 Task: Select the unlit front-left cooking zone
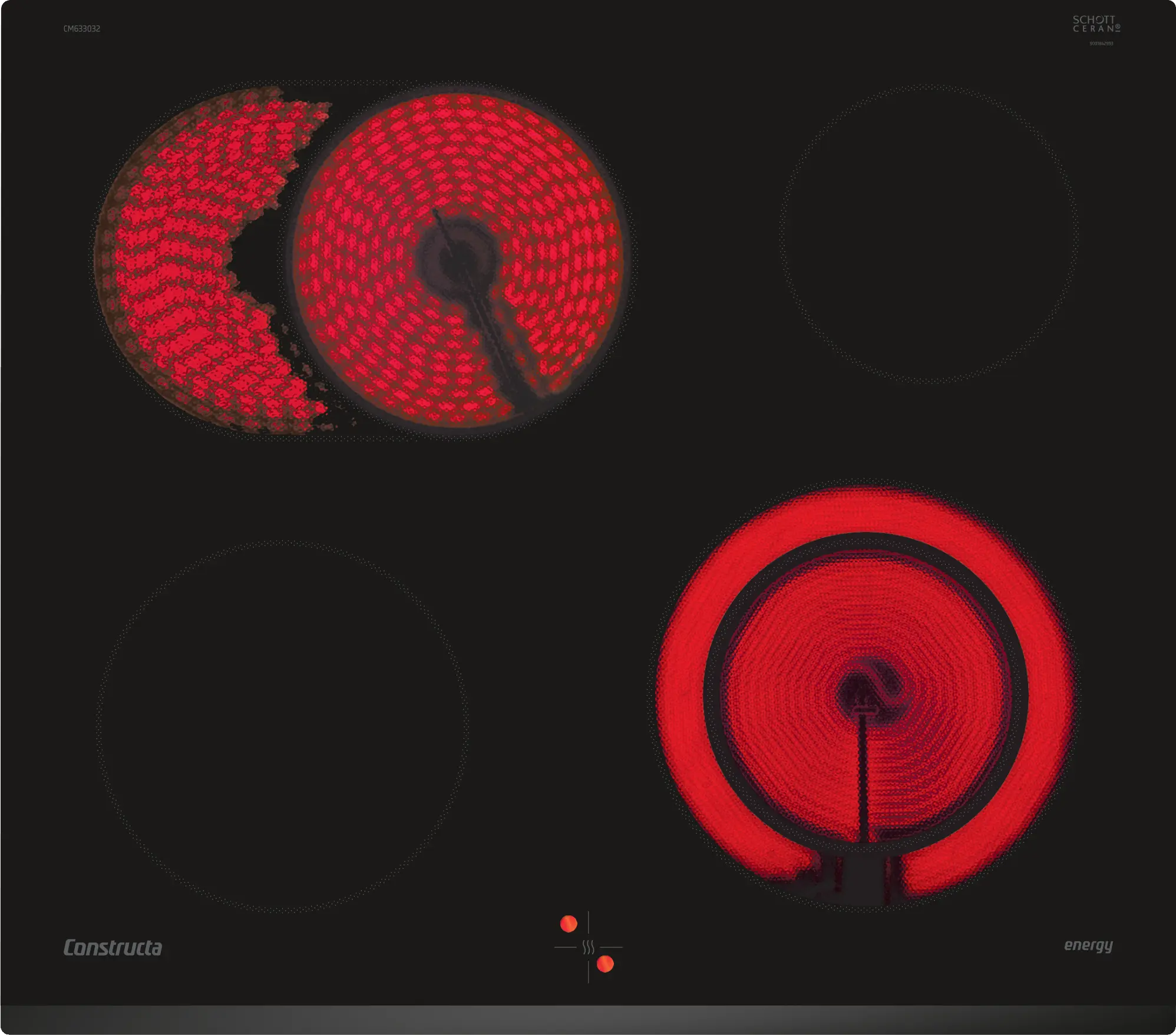(x=283, y=726)
